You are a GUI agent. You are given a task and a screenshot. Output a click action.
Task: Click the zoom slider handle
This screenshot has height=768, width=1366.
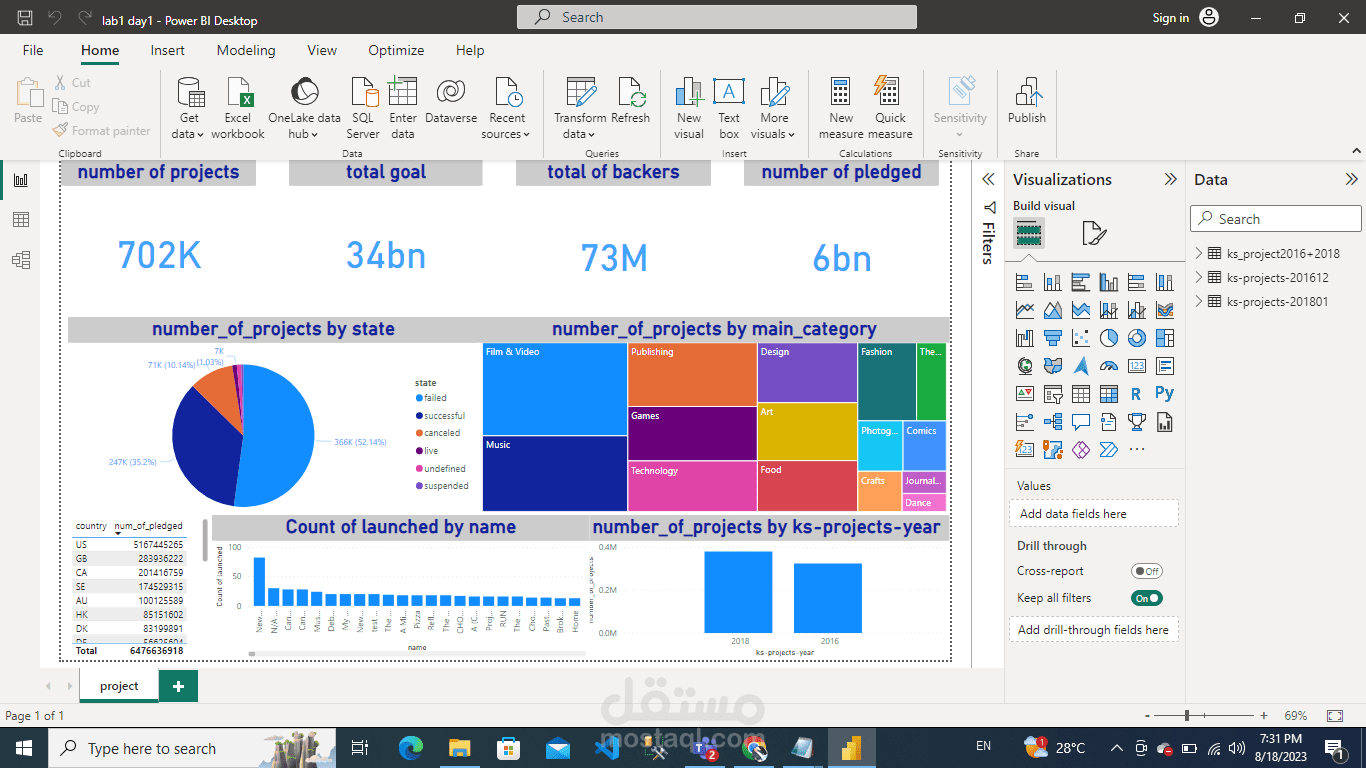tap(1187, 716)
